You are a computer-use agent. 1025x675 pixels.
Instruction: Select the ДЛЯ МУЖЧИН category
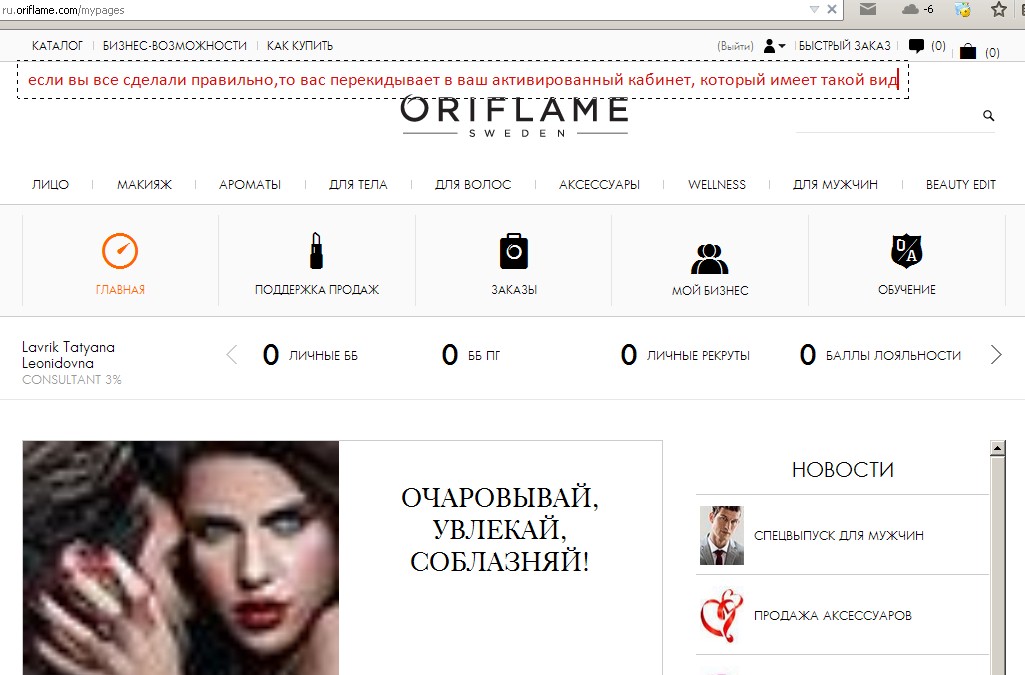[x=835, y=185]
